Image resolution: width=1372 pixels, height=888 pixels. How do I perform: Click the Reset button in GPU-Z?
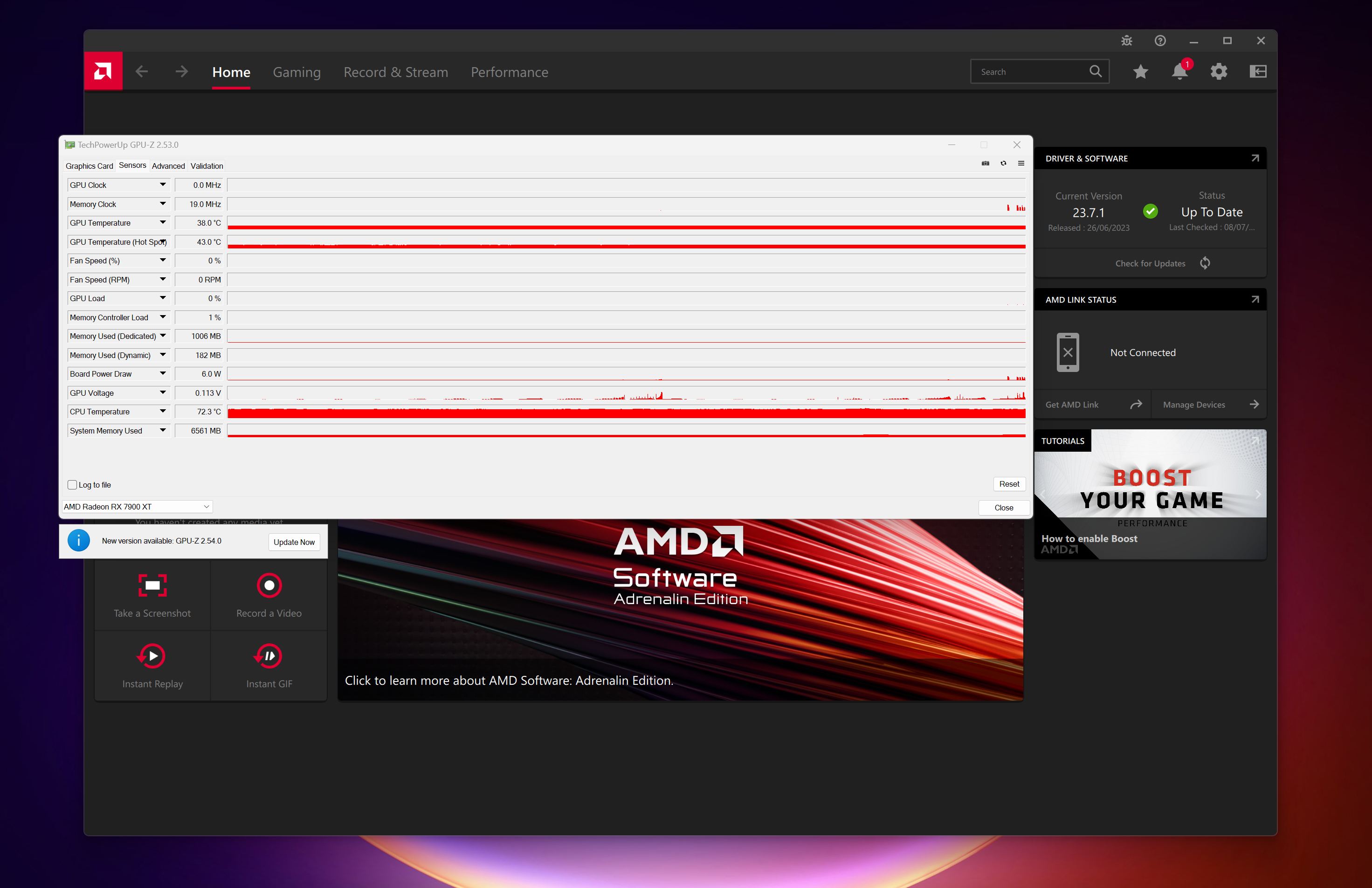pos(1009,484)
